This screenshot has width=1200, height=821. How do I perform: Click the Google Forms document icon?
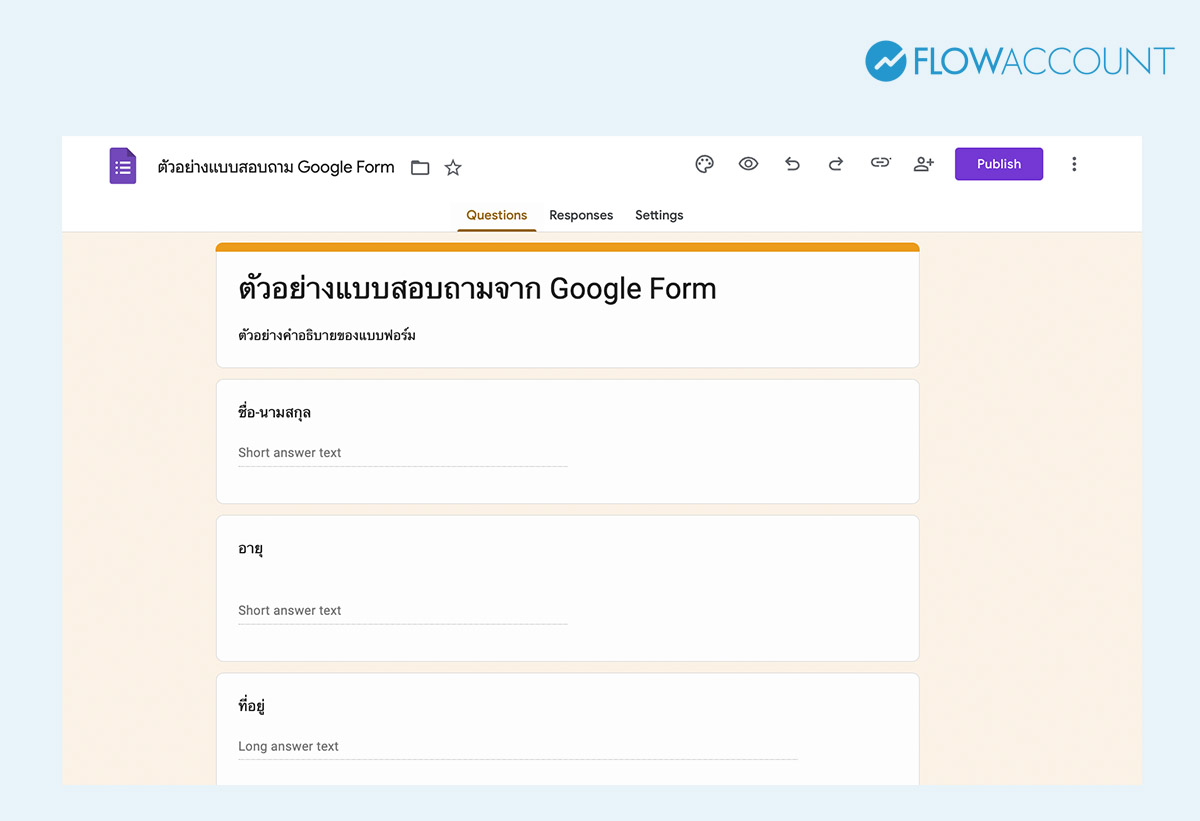(122, 165)
